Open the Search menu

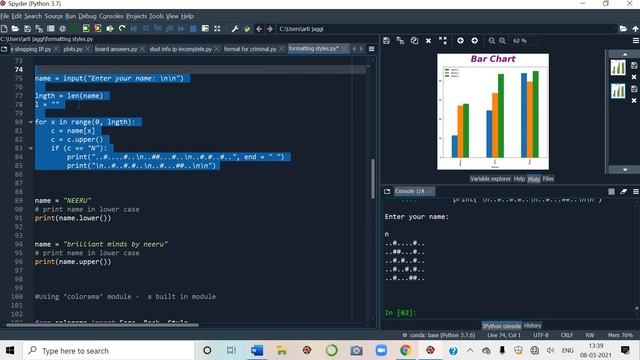click(33, 16)
